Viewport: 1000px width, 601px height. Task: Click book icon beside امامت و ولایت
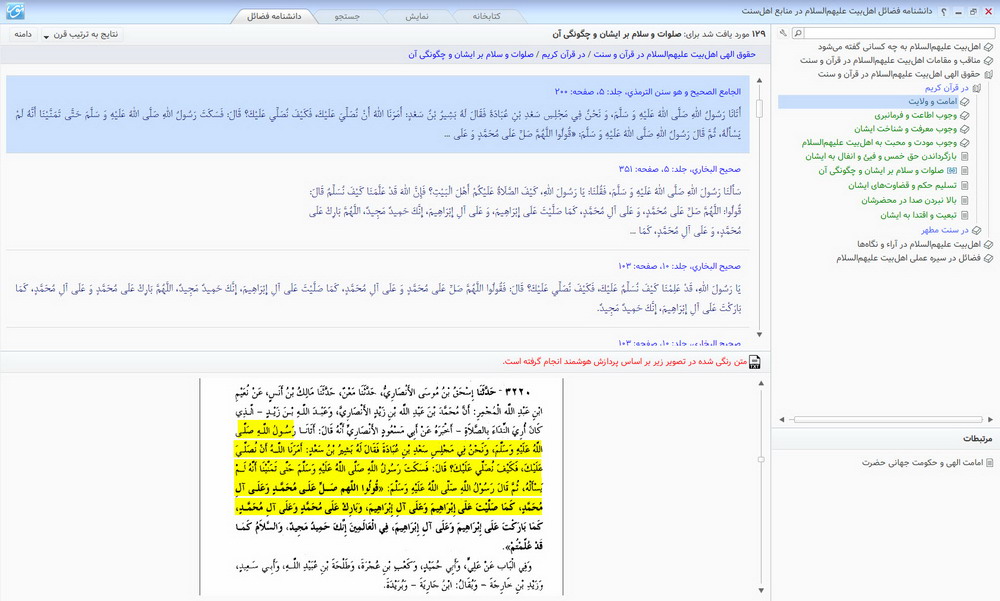click(965, 102)
